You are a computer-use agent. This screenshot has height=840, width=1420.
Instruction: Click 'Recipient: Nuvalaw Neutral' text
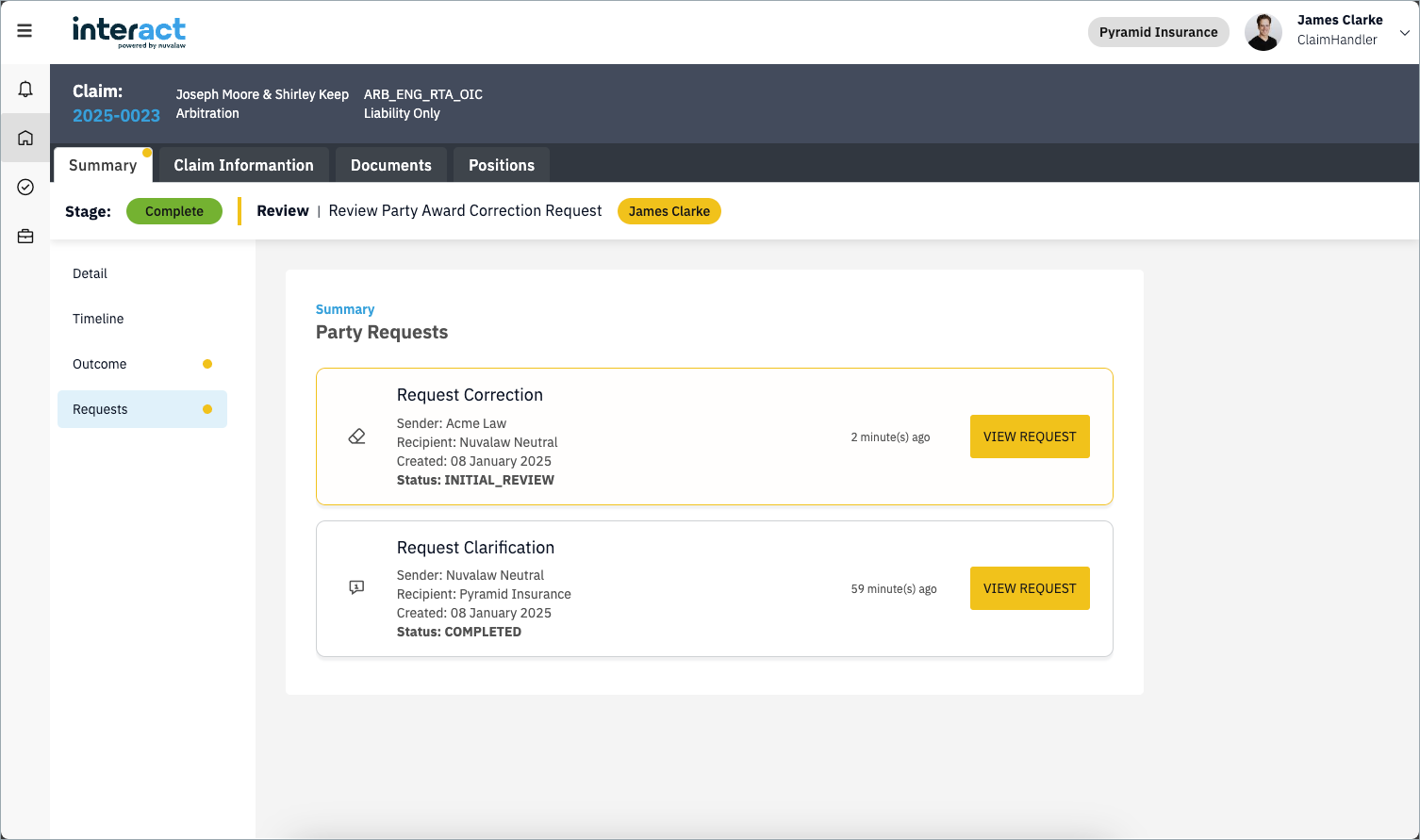click(477, 442)
